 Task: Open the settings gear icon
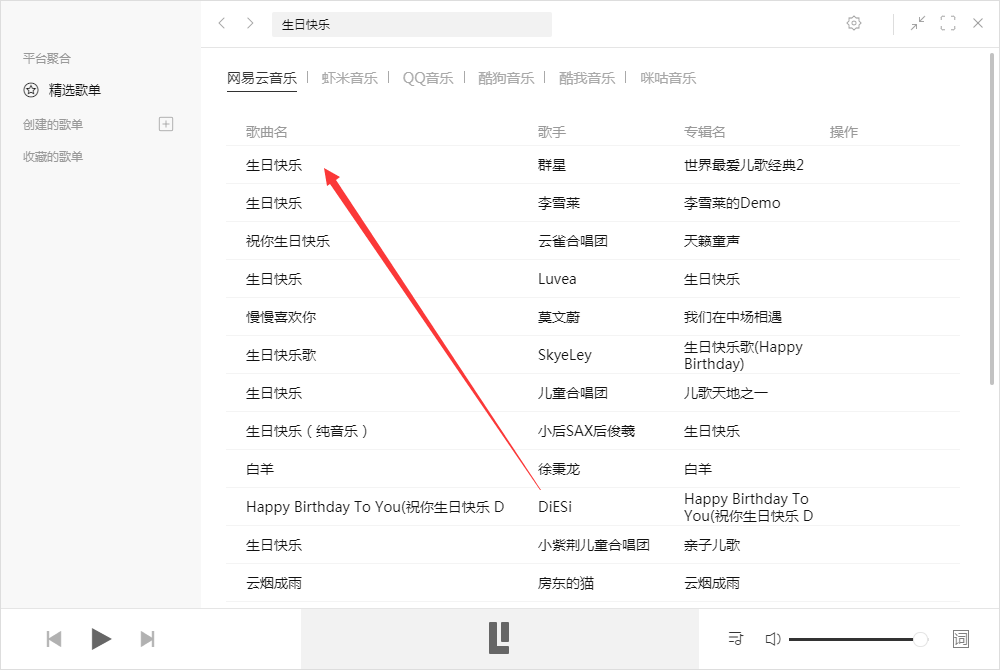click(854, 23)
